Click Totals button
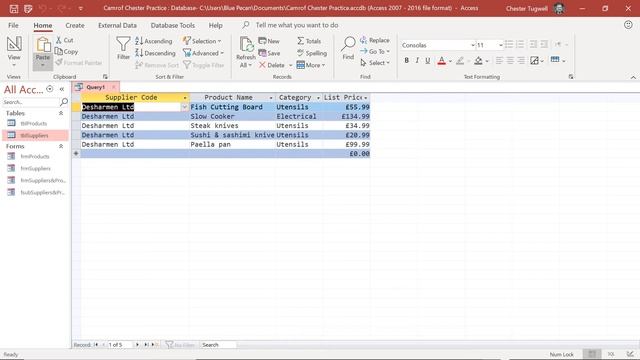Screen dimensions: 640x360 [x=309, y=41]
